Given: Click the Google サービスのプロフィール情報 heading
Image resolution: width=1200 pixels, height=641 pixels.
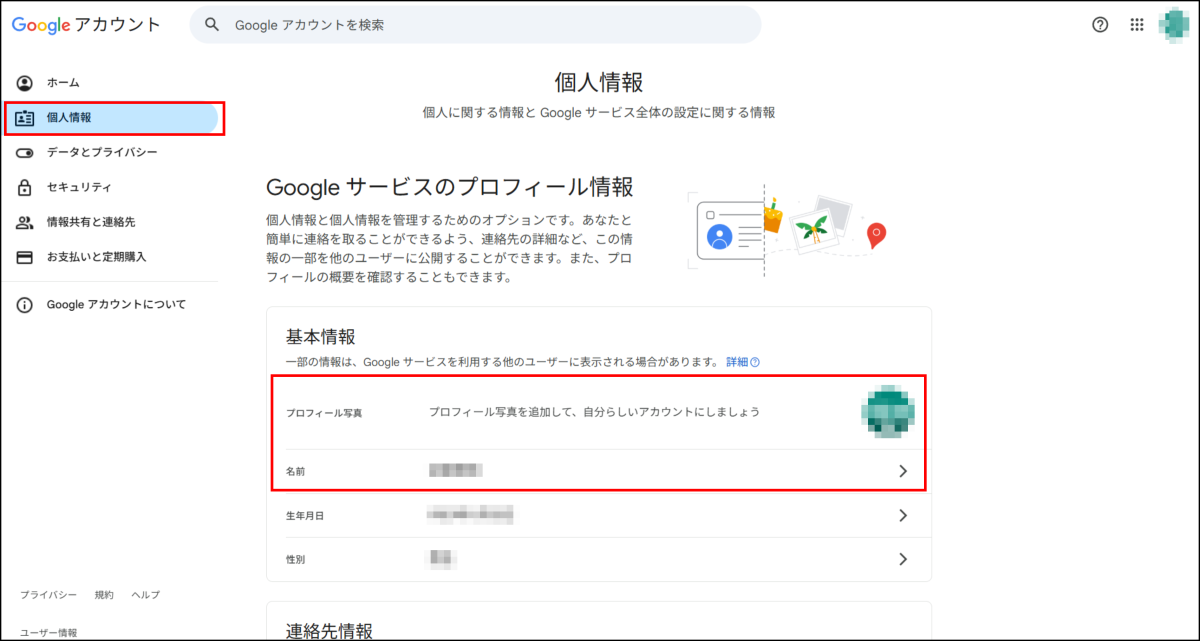Looking at the screenshot, I should click(x=450, y=187).
